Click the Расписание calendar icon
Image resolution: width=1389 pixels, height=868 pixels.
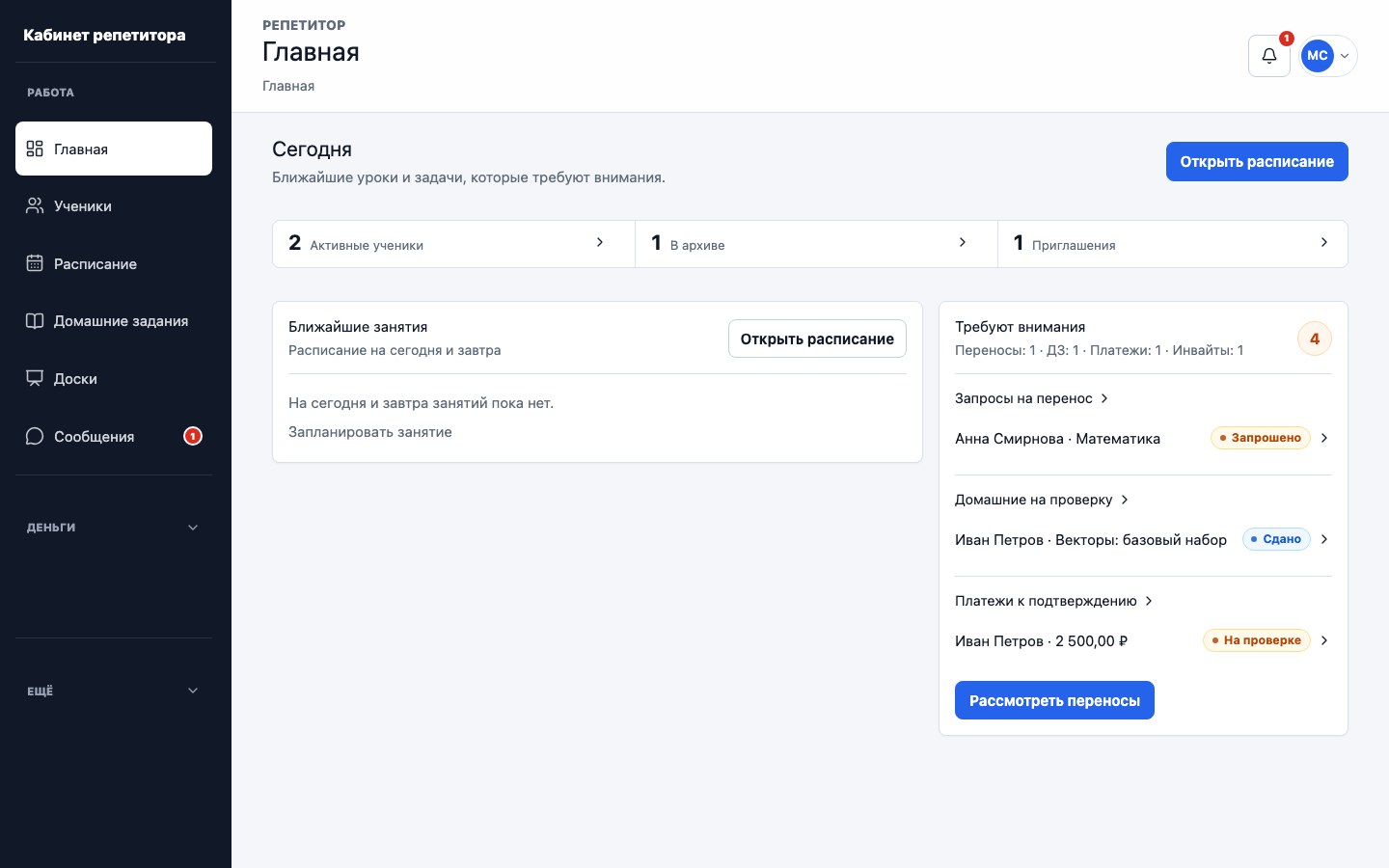pyautogui.click(x=35, y=263)
